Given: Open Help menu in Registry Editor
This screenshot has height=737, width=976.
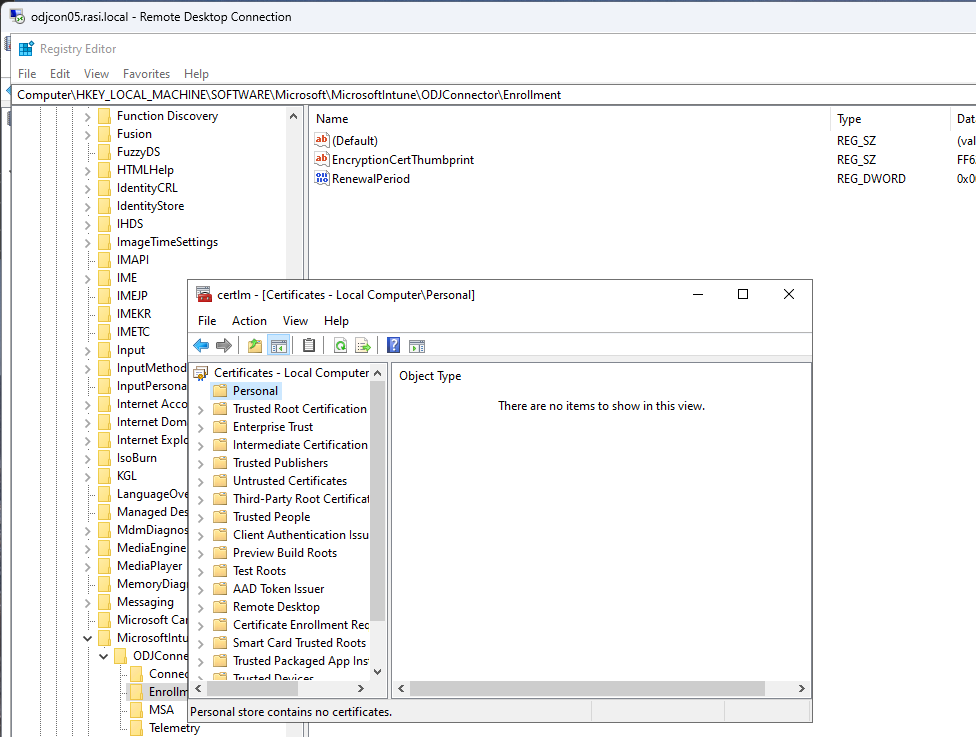Looking at the screenshot, I should pyautogui.click(x=196, y=73).
